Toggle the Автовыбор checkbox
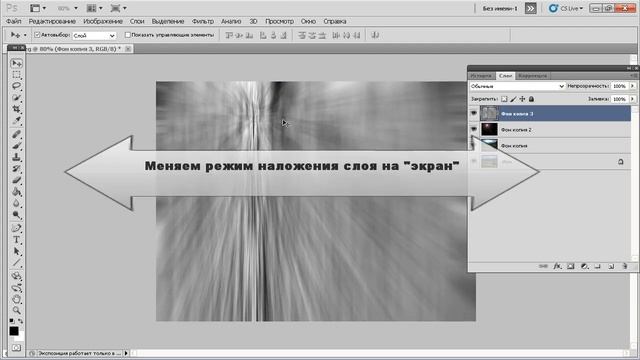The image size is (640, 360). click(x=37, y=35)
